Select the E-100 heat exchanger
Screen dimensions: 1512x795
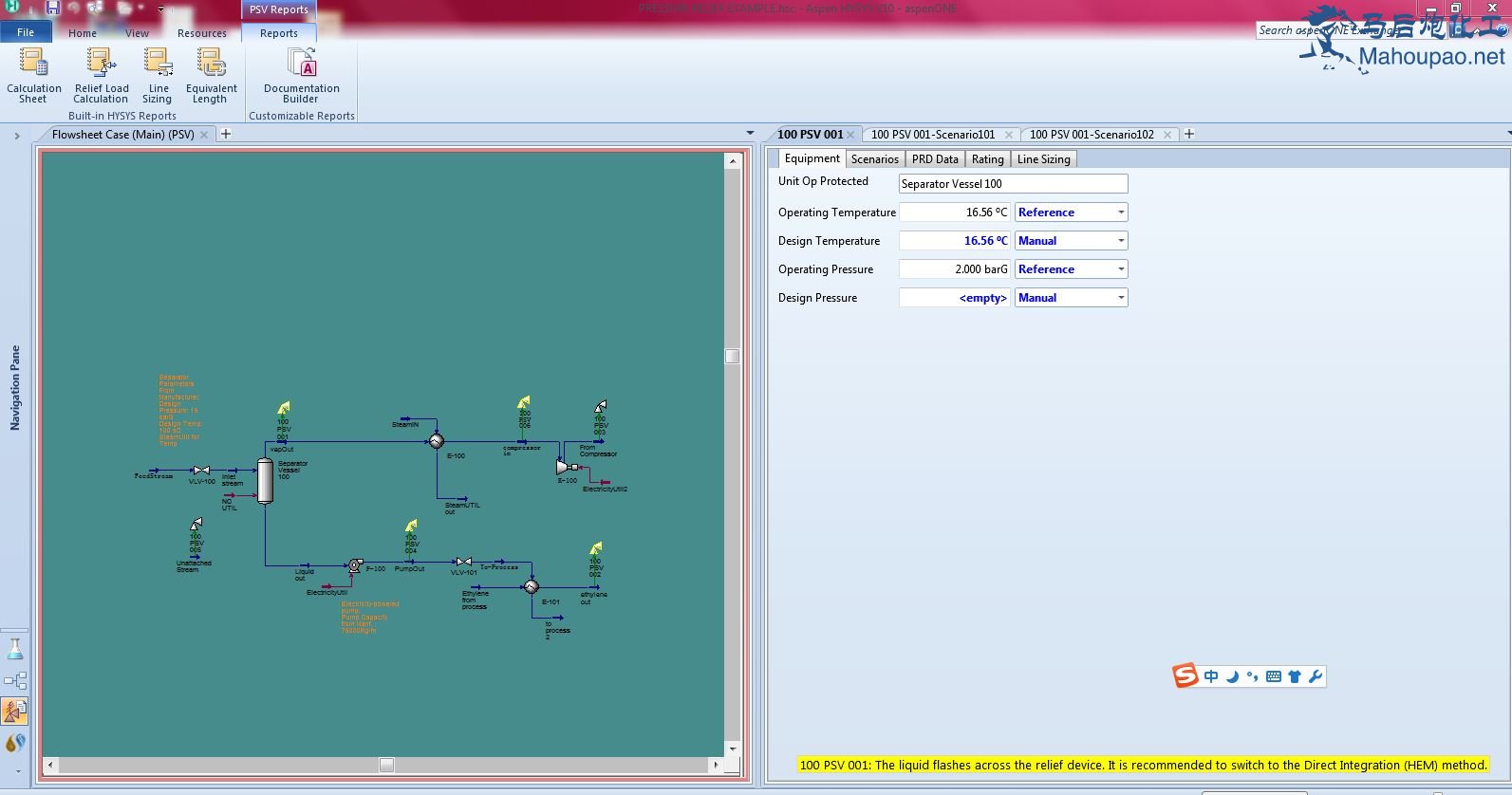[x=437, y=441]
